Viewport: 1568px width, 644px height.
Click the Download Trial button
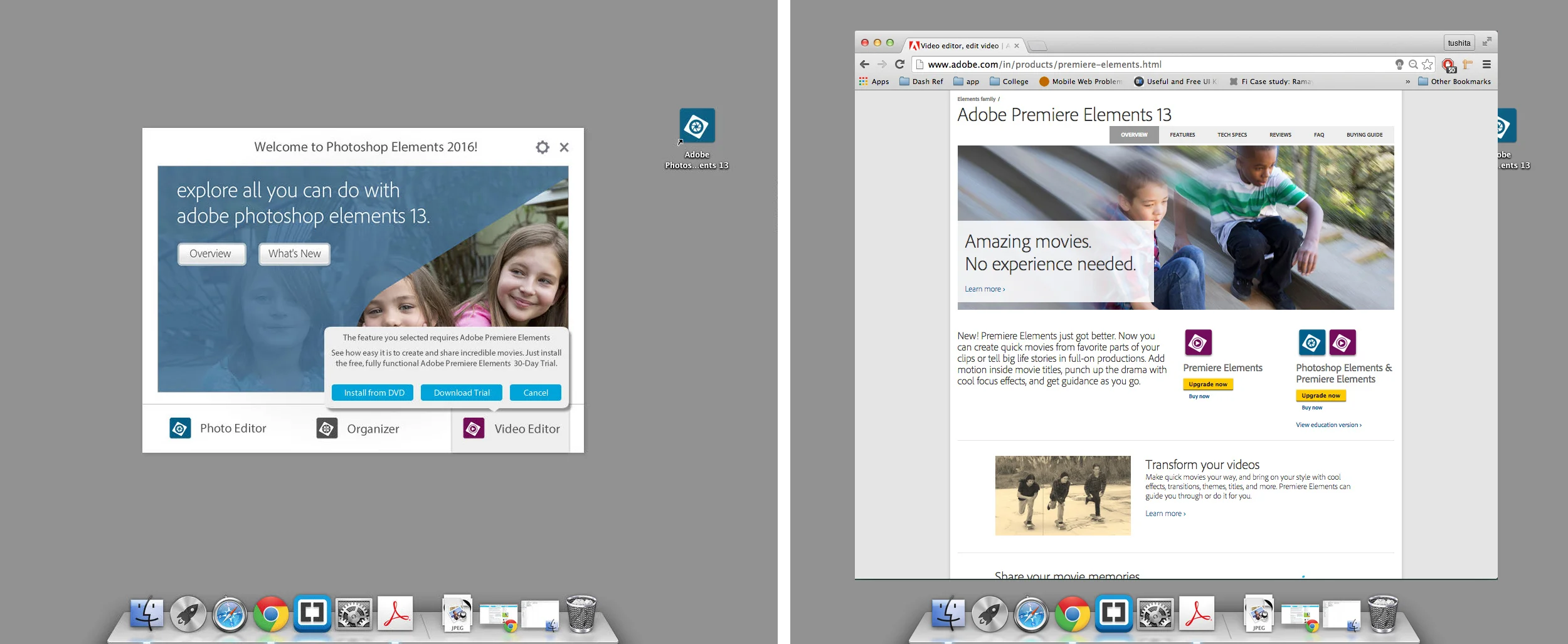461,393
